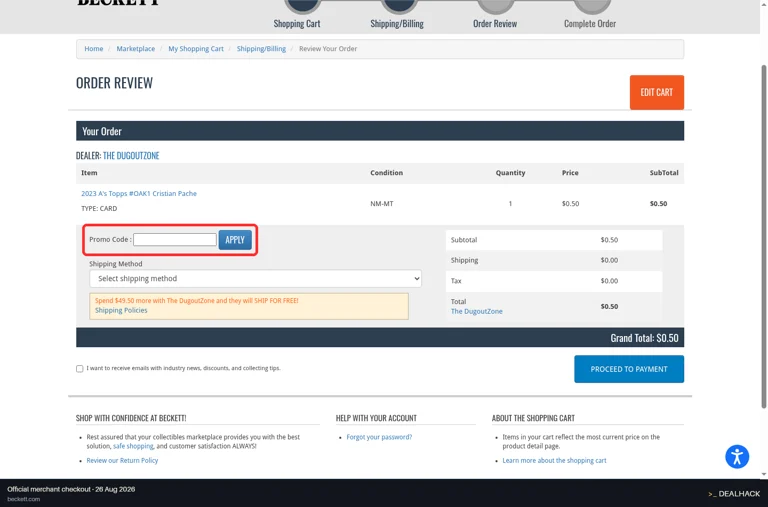This screenshot has width=768, height=507.
Task: Open Marketplace breadcrumb link
Action: pos(136,48)
